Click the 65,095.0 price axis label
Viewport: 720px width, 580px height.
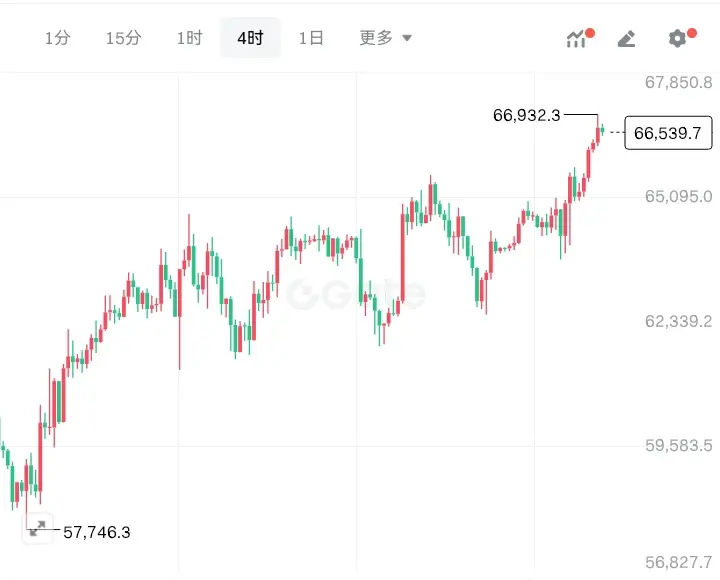click(x=678, y=197)
